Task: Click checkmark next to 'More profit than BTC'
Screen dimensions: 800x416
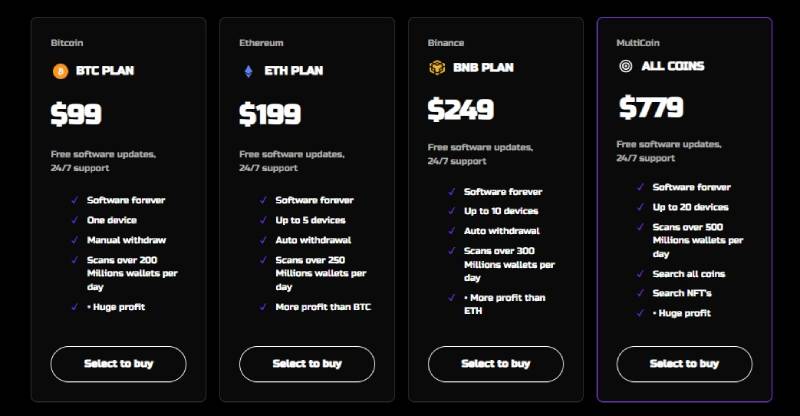Action: pos(263,307)
